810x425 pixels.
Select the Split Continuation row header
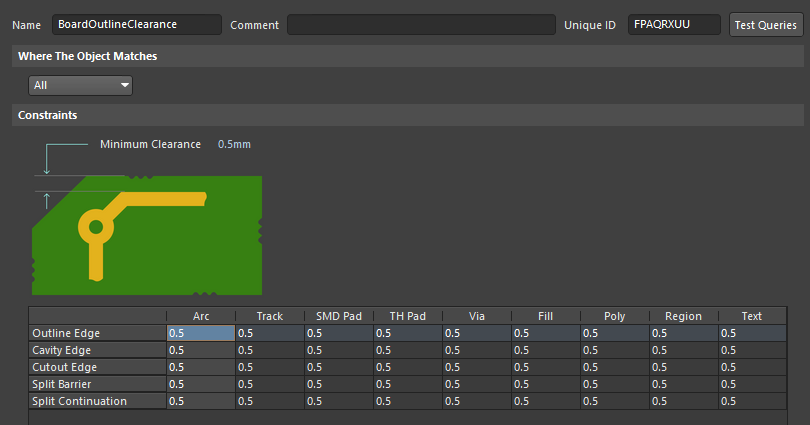tap(97, 401)
